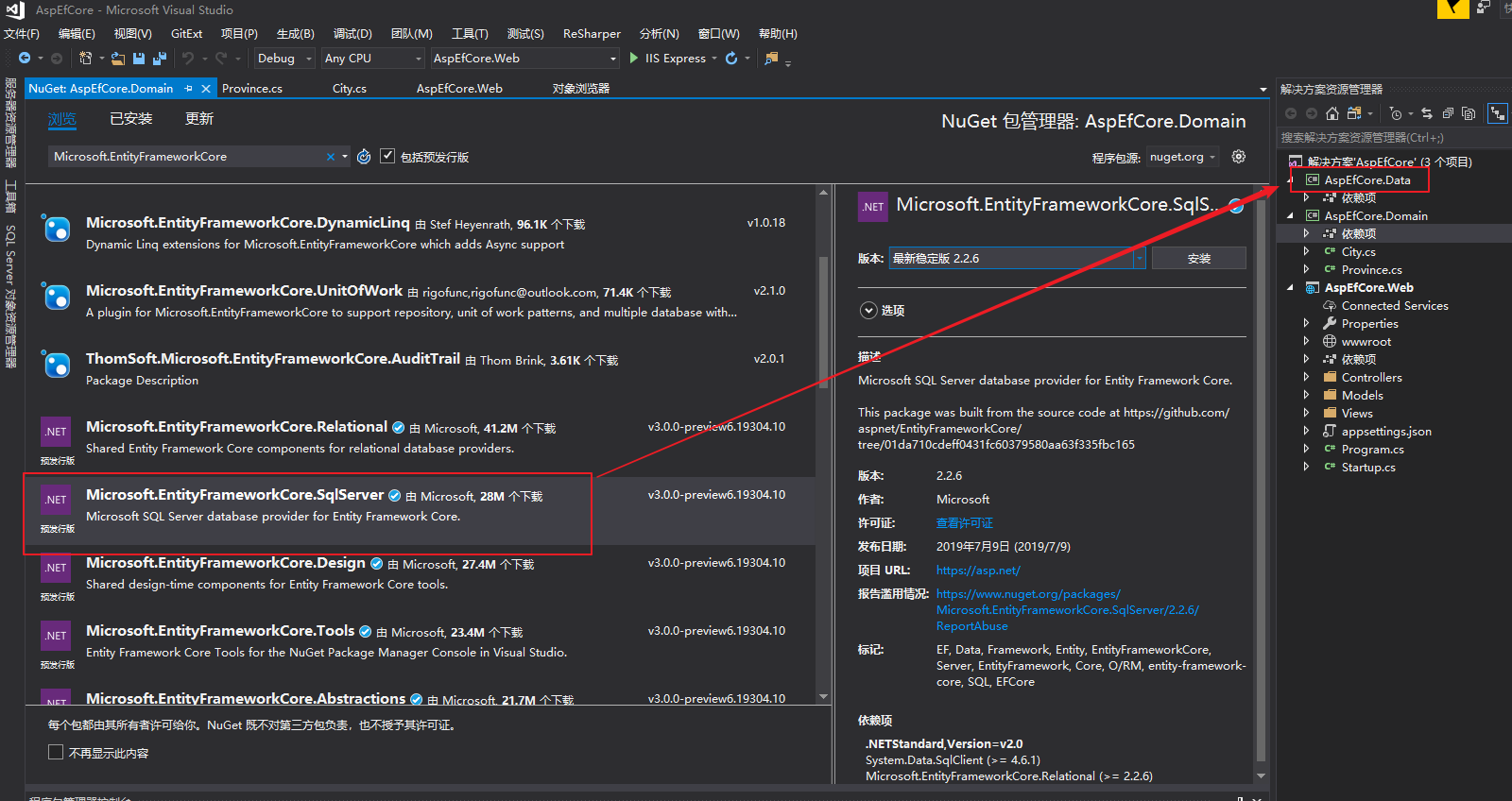Click Pending Changes Filter clock icon

click(x=1396, y=113)
